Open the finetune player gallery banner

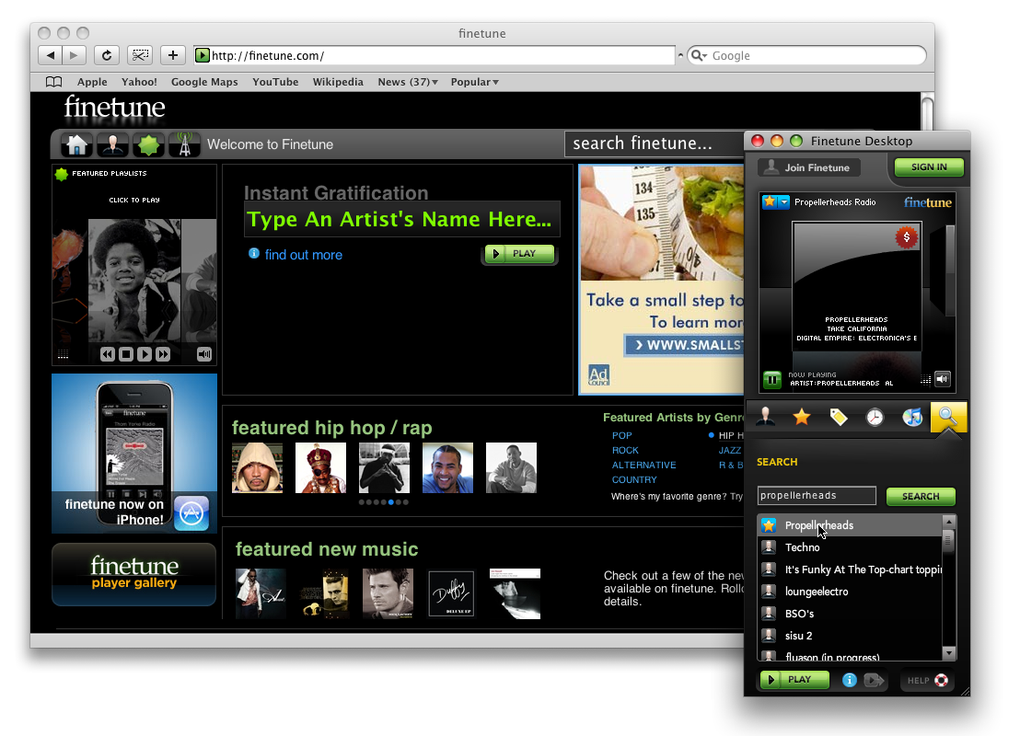[x=134, y=574]
